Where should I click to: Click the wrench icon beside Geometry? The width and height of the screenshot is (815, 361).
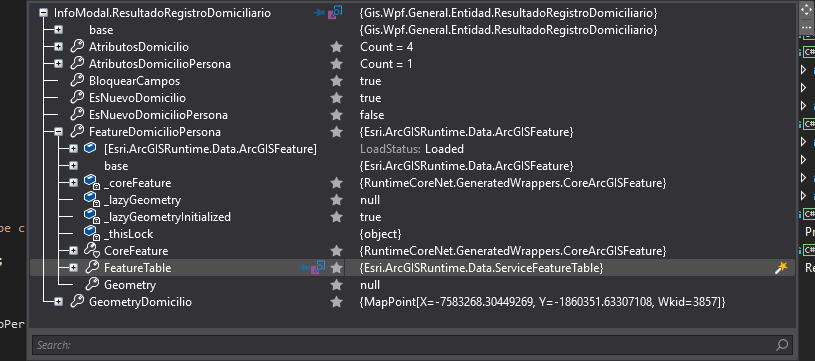pos(91,285)
